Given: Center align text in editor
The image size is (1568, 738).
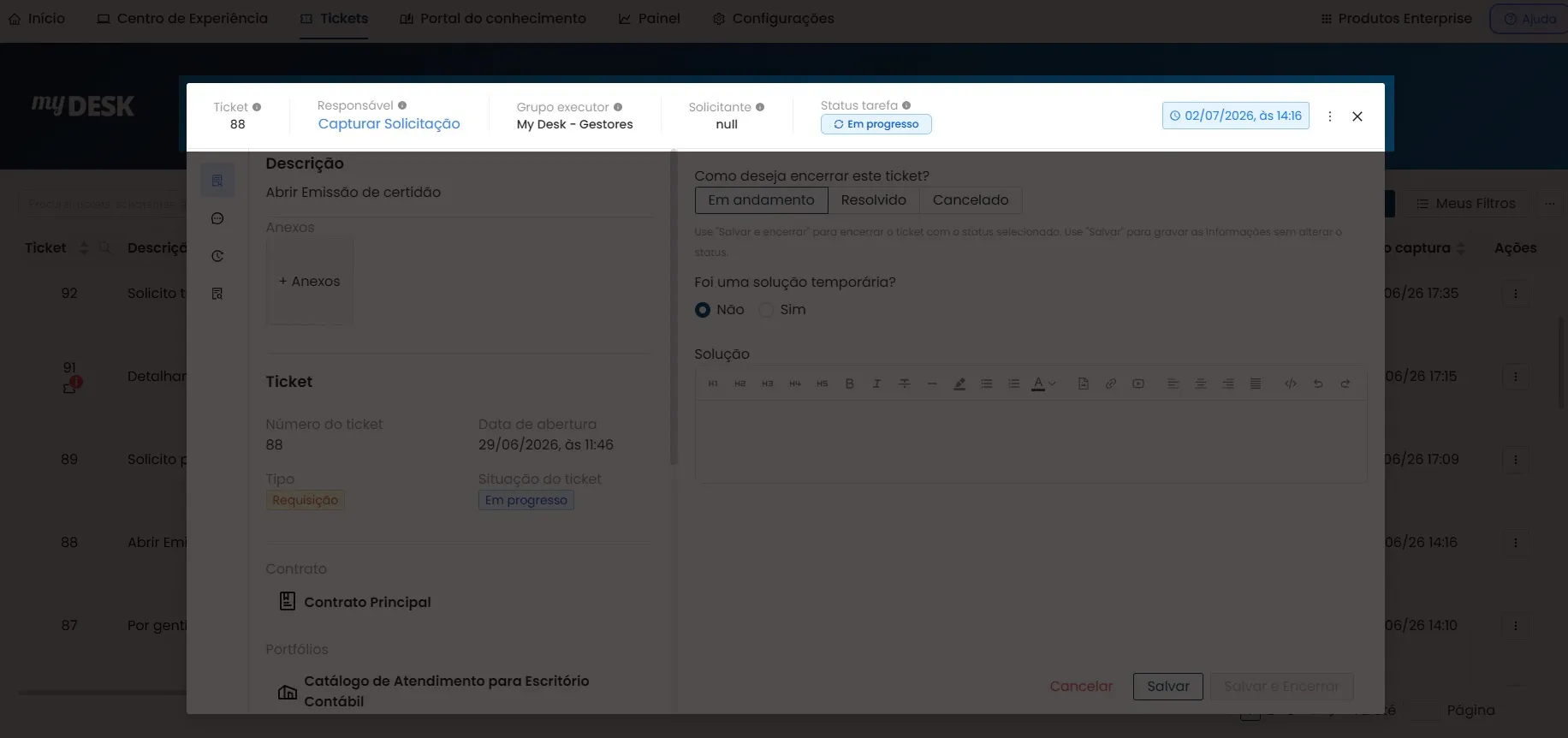Looking at the screenshot, I should (x=1201, y=384).
